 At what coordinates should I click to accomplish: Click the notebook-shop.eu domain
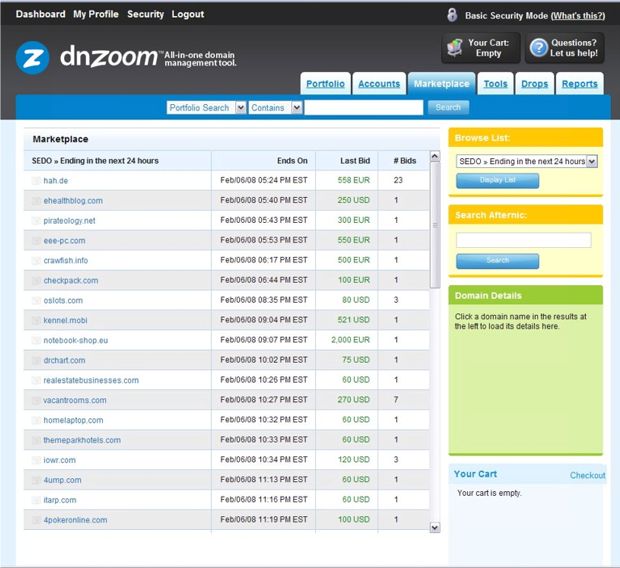click(76, 340)
